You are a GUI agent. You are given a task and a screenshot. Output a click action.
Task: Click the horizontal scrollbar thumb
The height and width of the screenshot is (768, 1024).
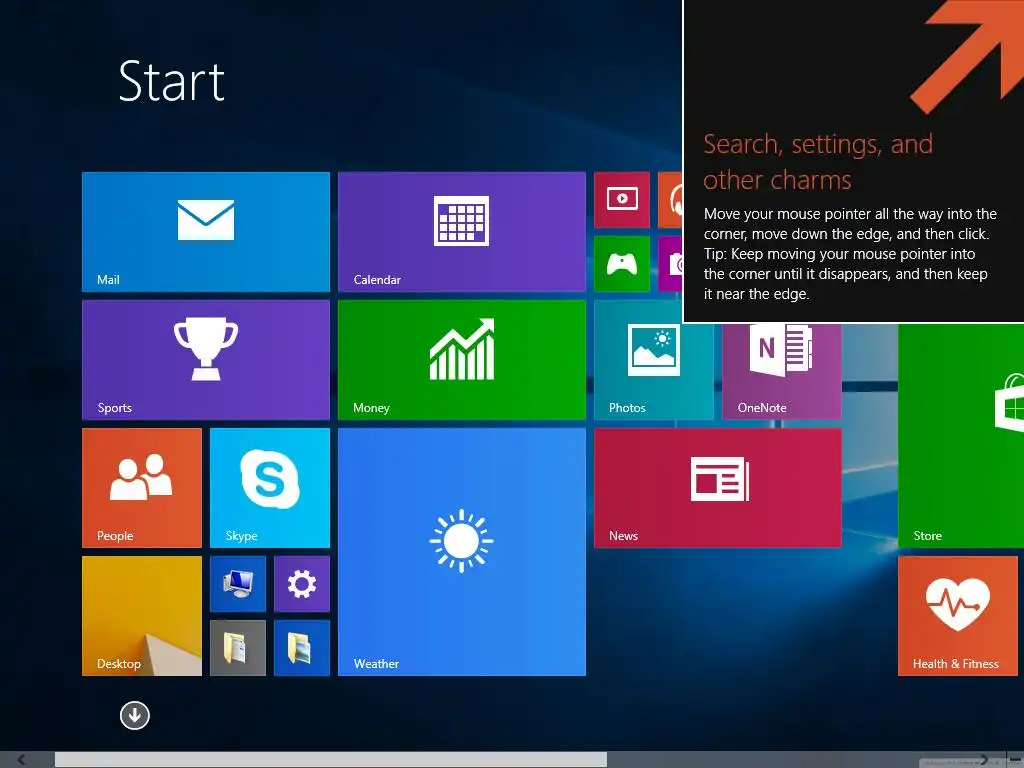pyautogui.click(x=330, y=760)
